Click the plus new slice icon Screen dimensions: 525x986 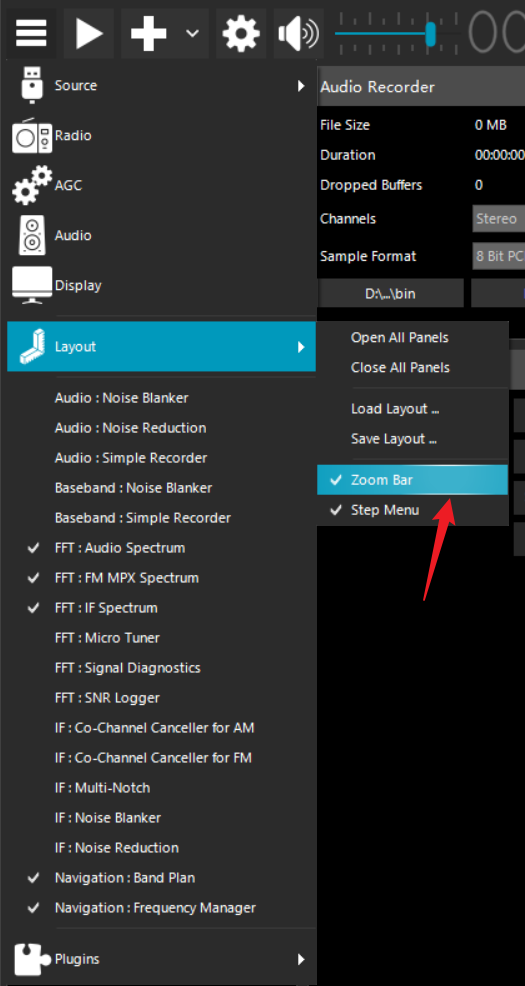[148, 33]
